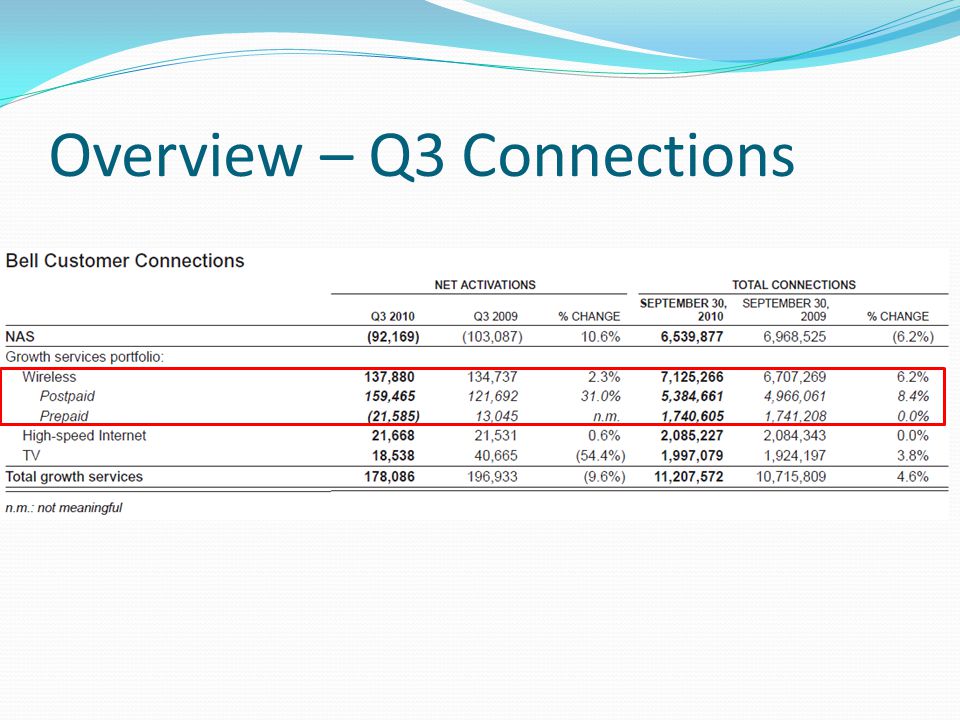Click the 'SEPTEMBER 30, 2010' column header

click(683, 310)
